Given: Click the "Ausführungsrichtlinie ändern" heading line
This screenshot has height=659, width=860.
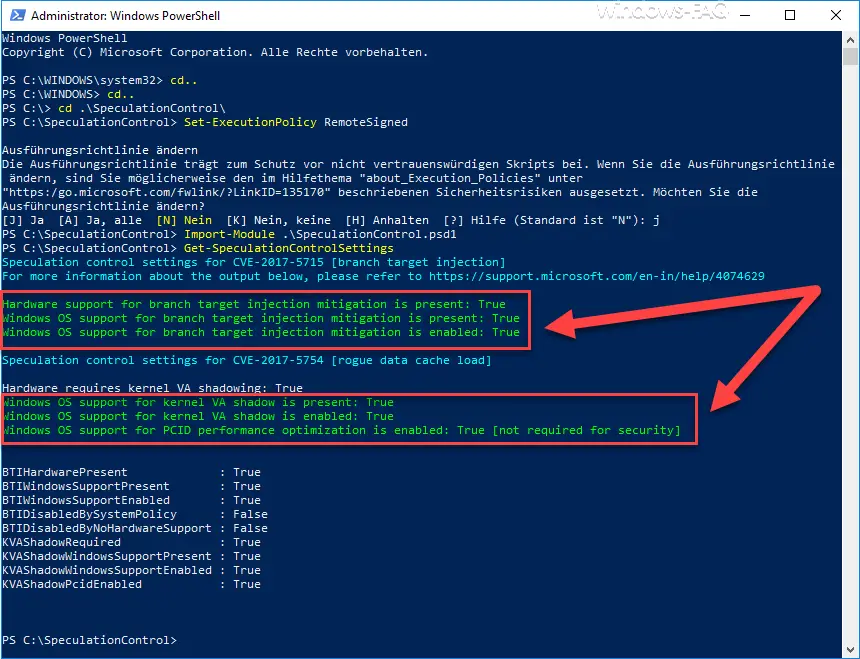Looking at the screenshot, I should 100,150.
